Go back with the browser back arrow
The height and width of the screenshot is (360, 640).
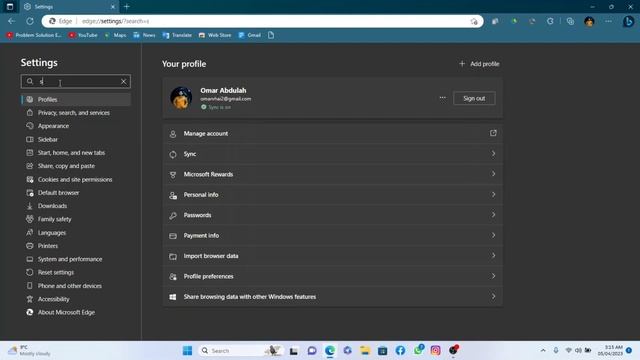click(11, 21)
